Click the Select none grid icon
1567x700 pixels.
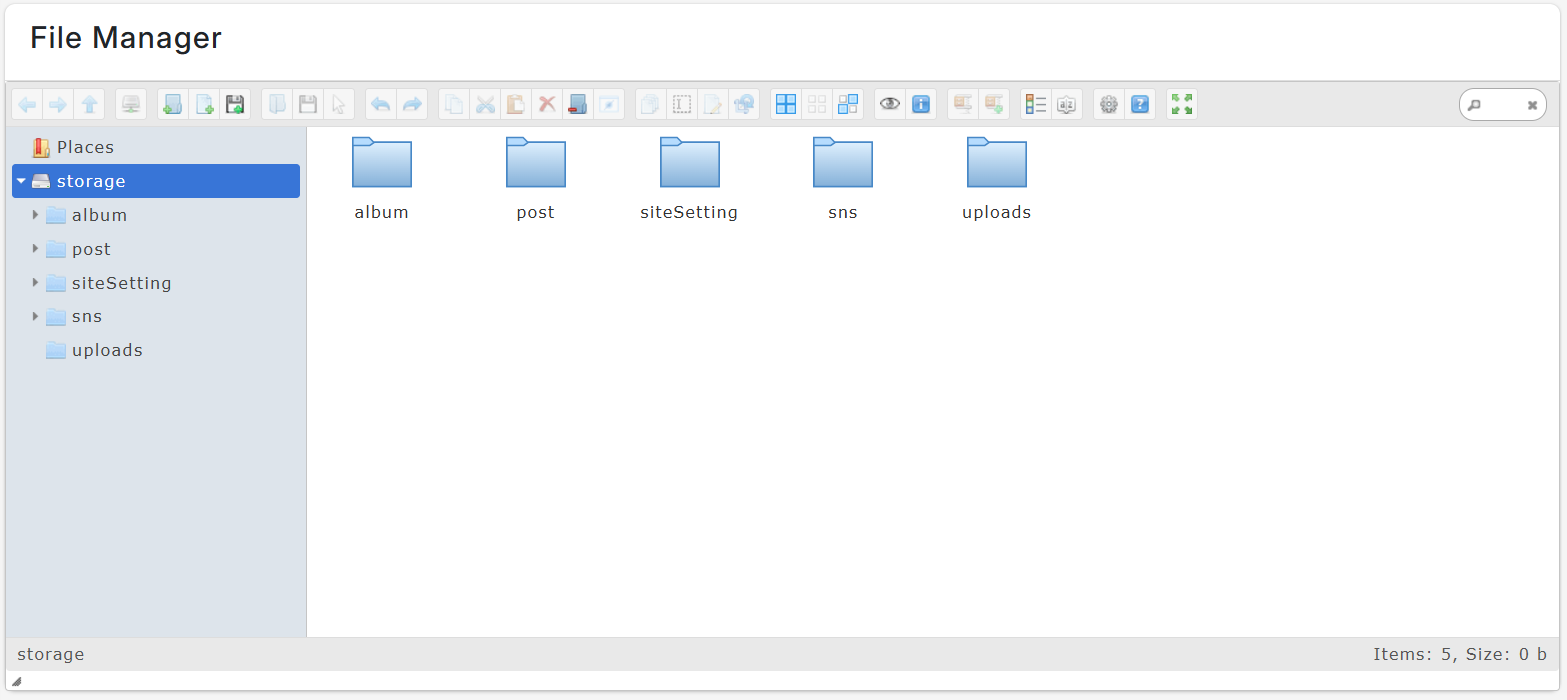click(x=817, y=104)
